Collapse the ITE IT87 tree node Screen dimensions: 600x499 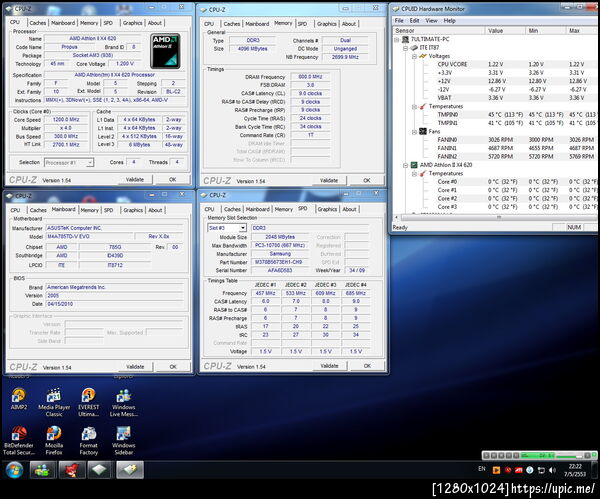click(x=405, y=48)
